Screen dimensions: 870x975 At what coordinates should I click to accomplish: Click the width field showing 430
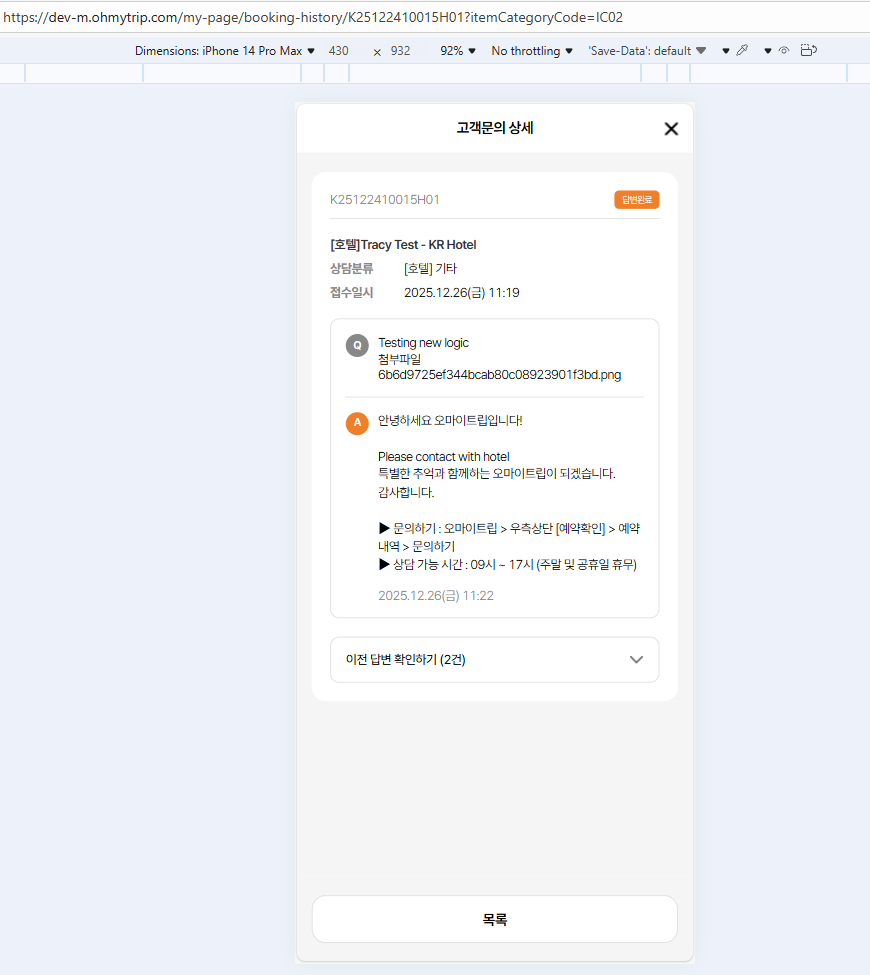click(x=339, y=51)
